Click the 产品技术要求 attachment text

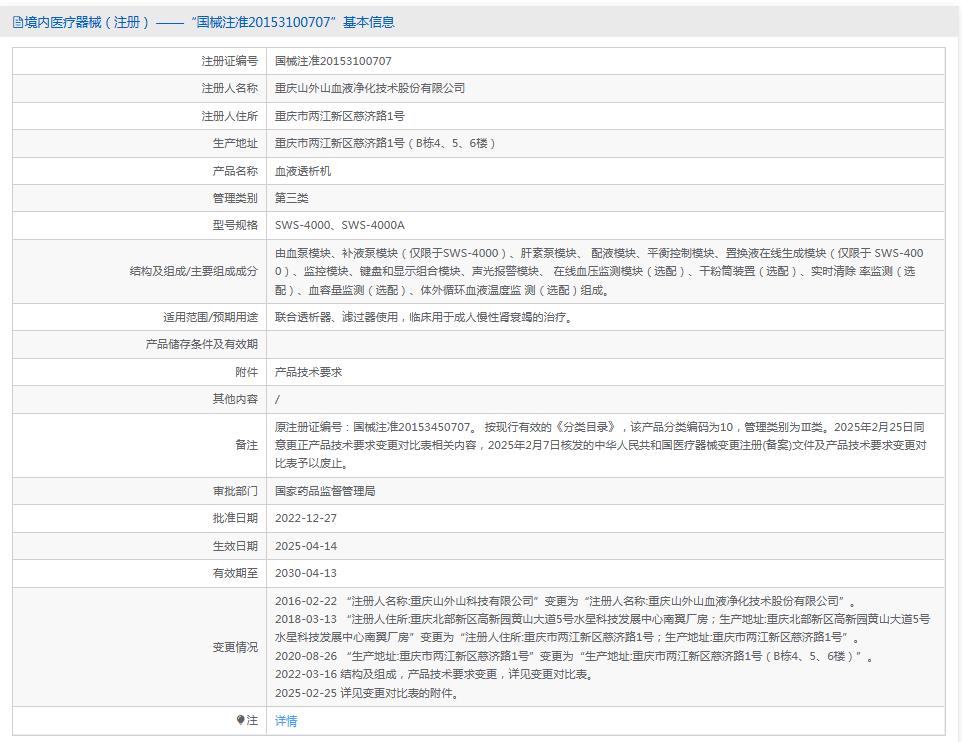click(308, 371)
